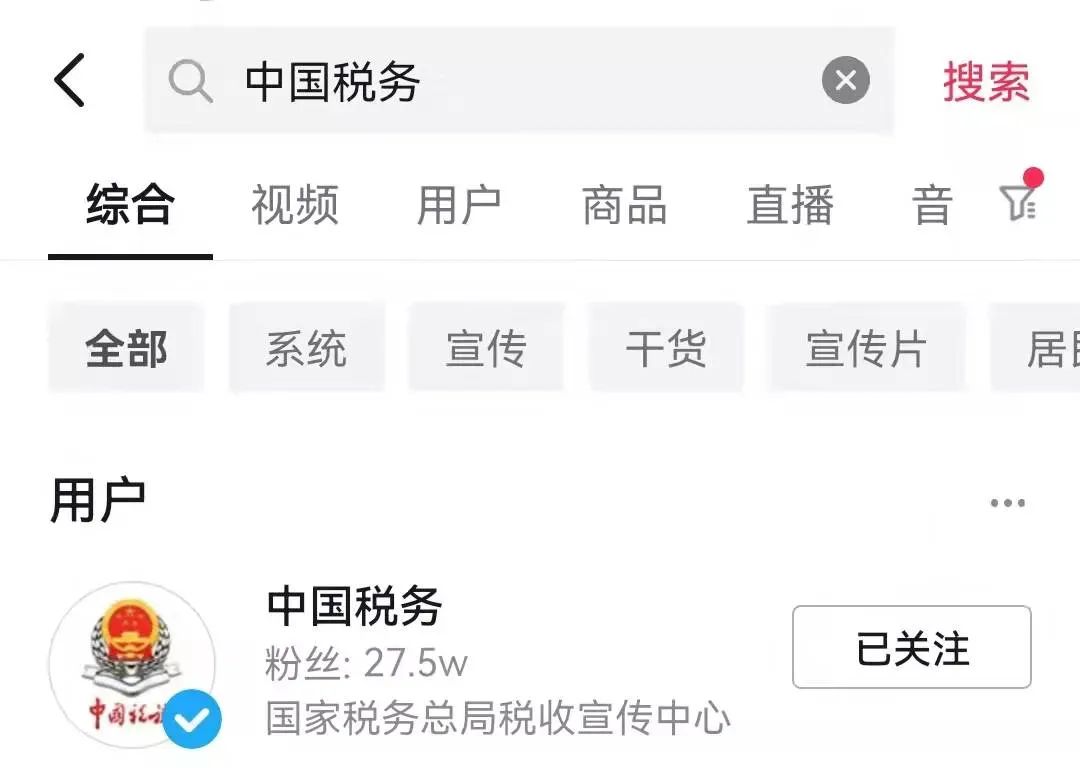The height and width of the screenshot is (768, 1080).
Task: Go back using the left arrow
Action: [70, 80]
